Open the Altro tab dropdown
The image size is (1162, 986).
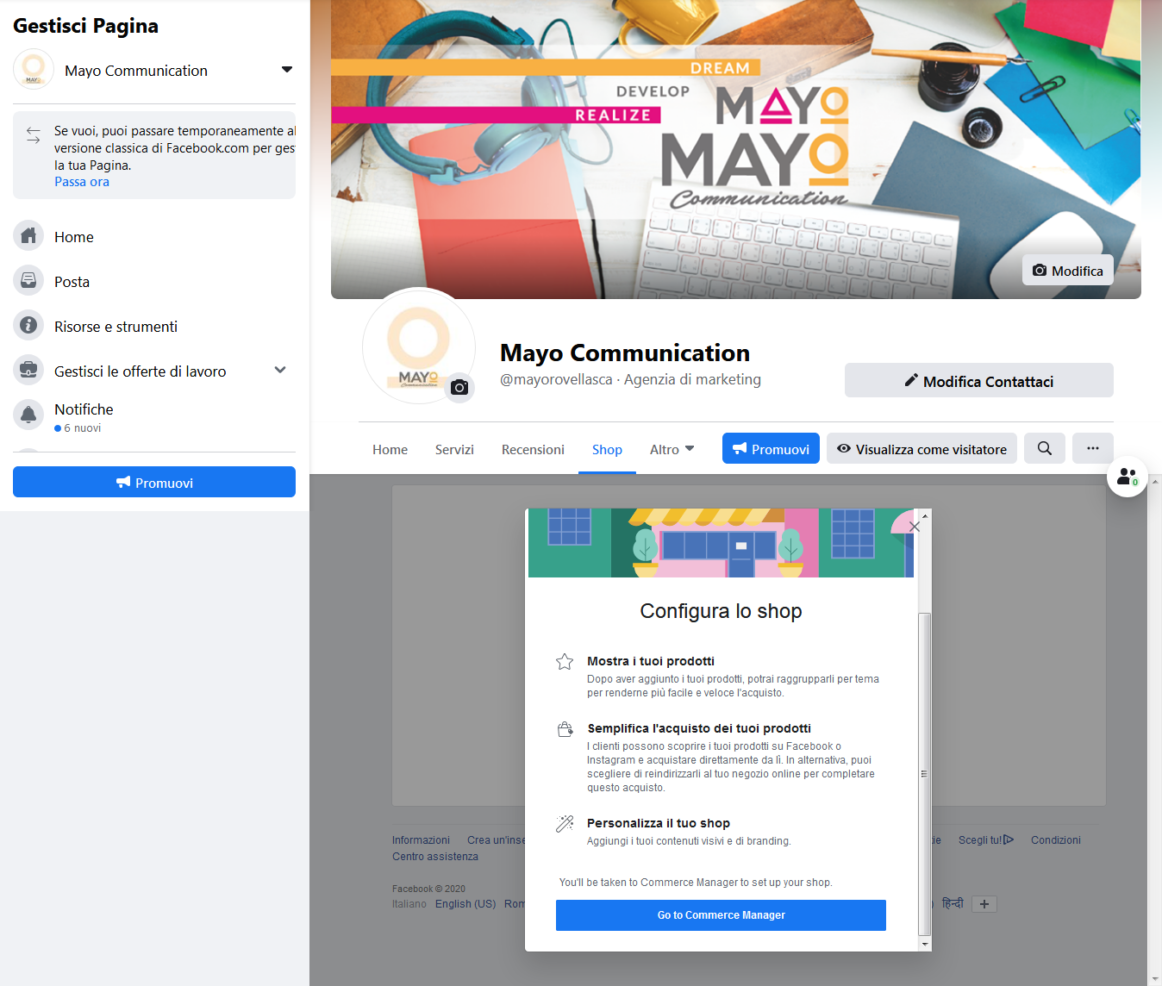point(672,449)
